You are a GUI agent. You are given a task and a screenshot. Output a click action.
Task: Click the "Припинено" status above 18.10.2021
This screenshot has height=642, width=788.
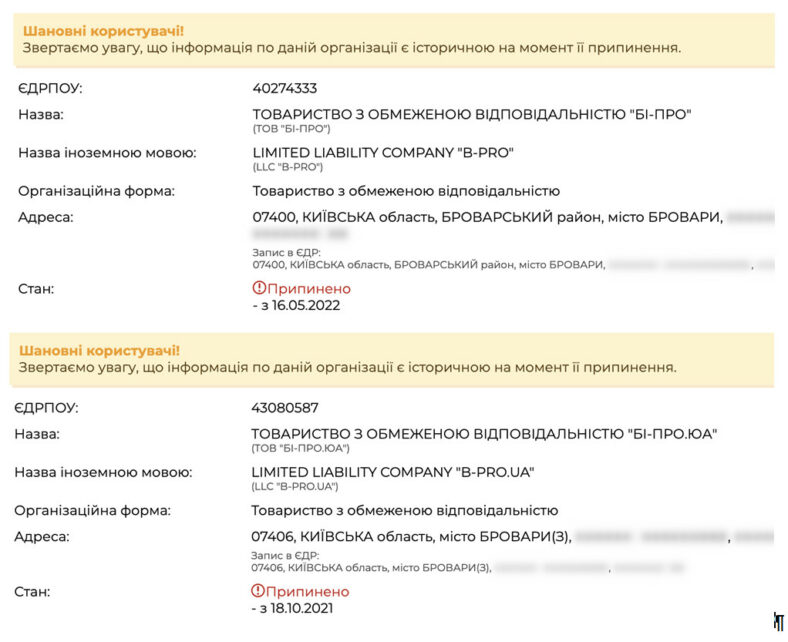click(x=308, y=591)
